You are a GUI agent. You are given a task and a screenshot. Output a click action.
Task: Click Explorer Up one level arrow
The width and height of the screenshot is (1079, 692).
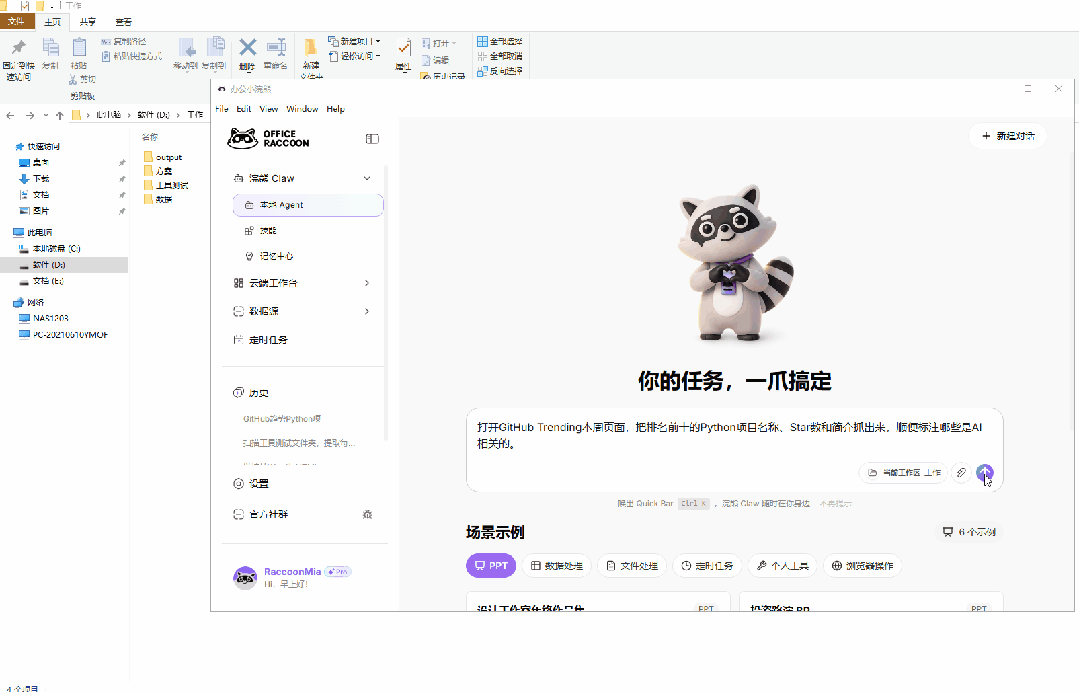pyautogui.click(x=60, y=115)
